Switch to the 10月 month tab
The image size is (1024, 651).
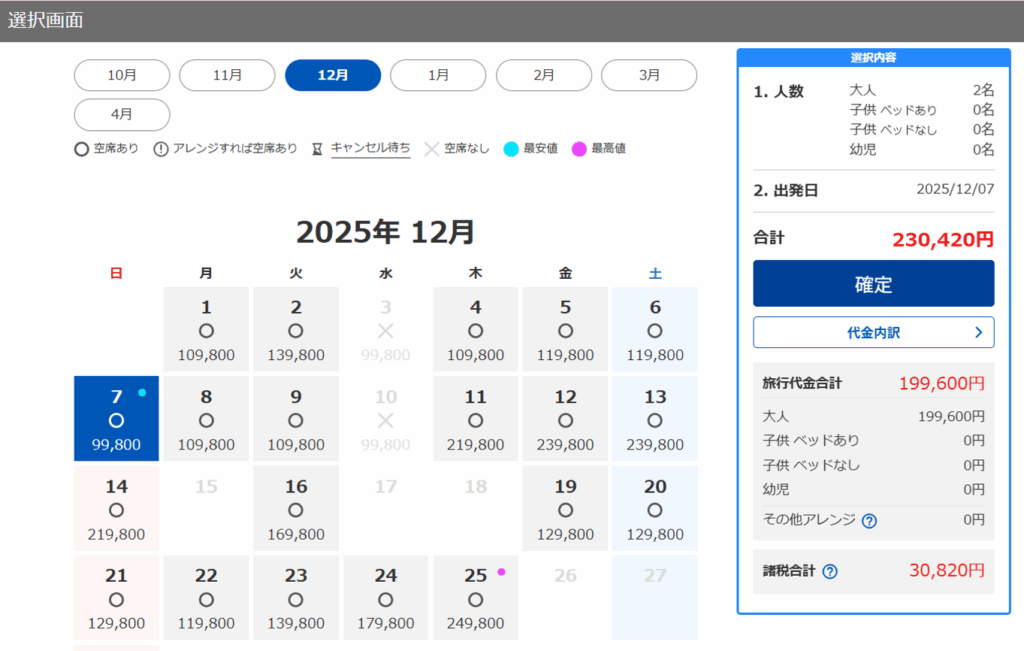point(122,75)
